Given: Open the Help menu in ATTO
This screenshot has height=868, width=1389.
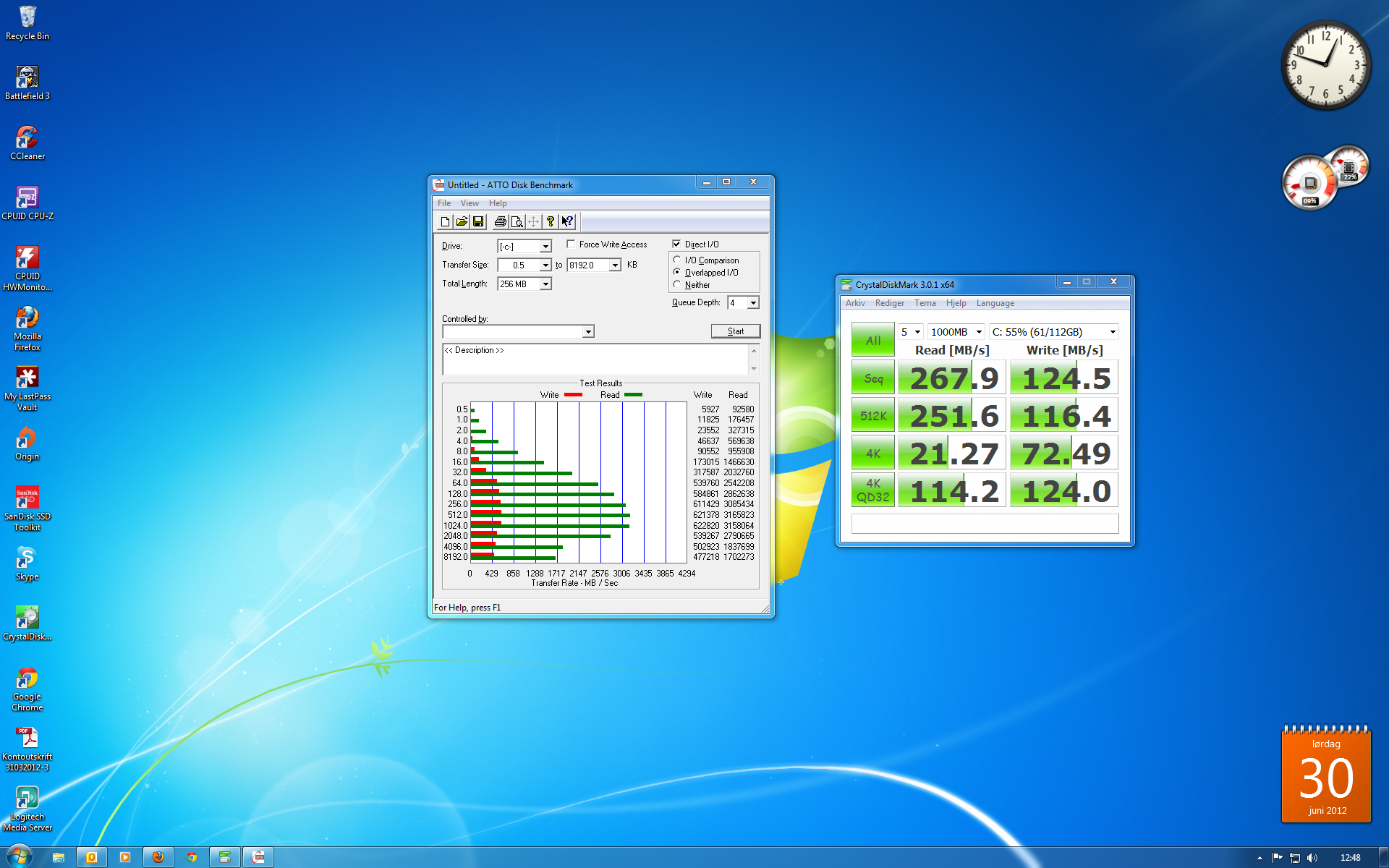Looking at the screenshot, I should (x=498, y=203).
